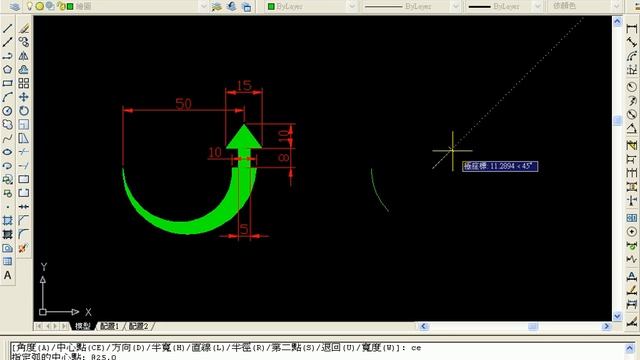
Task: Select the Scale tool
Action: 24,124
